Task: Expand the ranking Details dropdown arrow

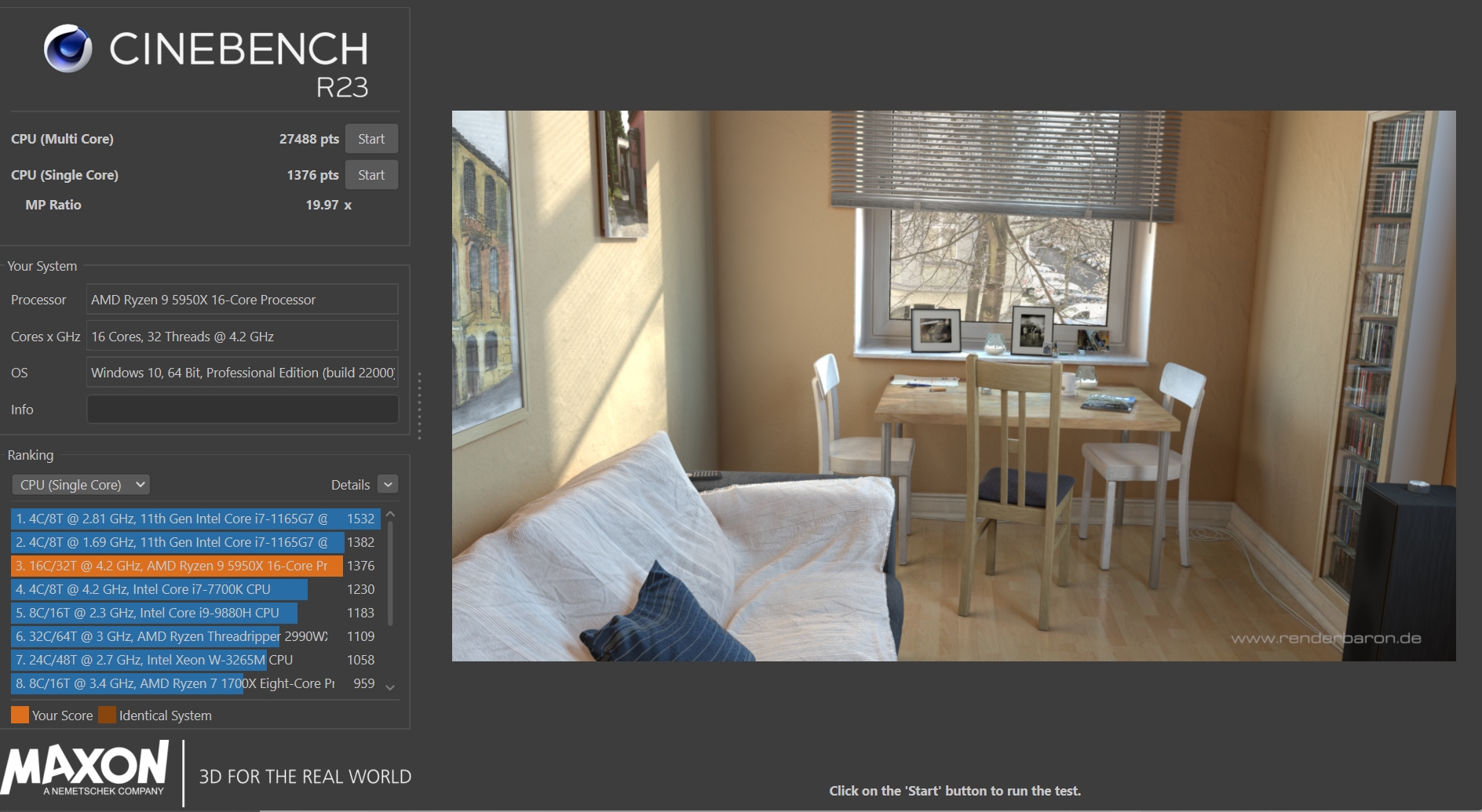Action: coord(388,485)
